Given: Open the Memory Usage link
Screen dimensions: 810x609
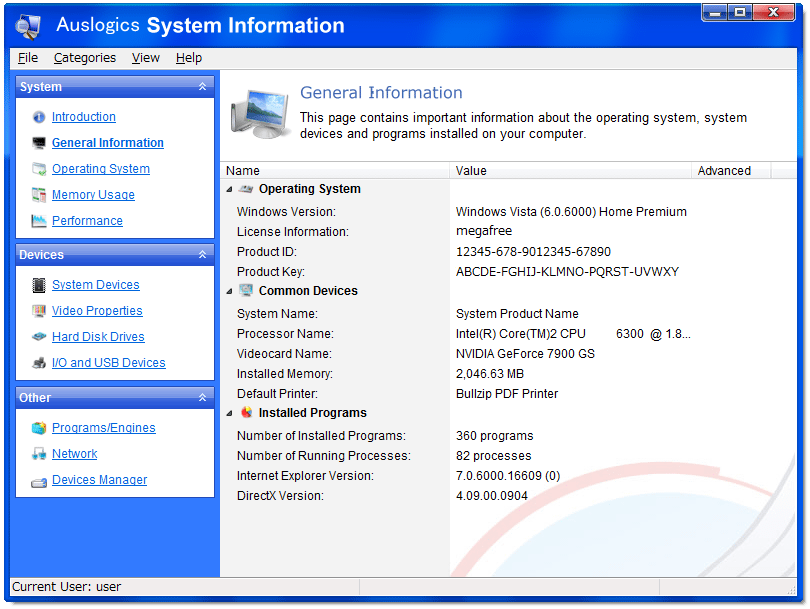Looking at the screenshot, I should (94, 195).
